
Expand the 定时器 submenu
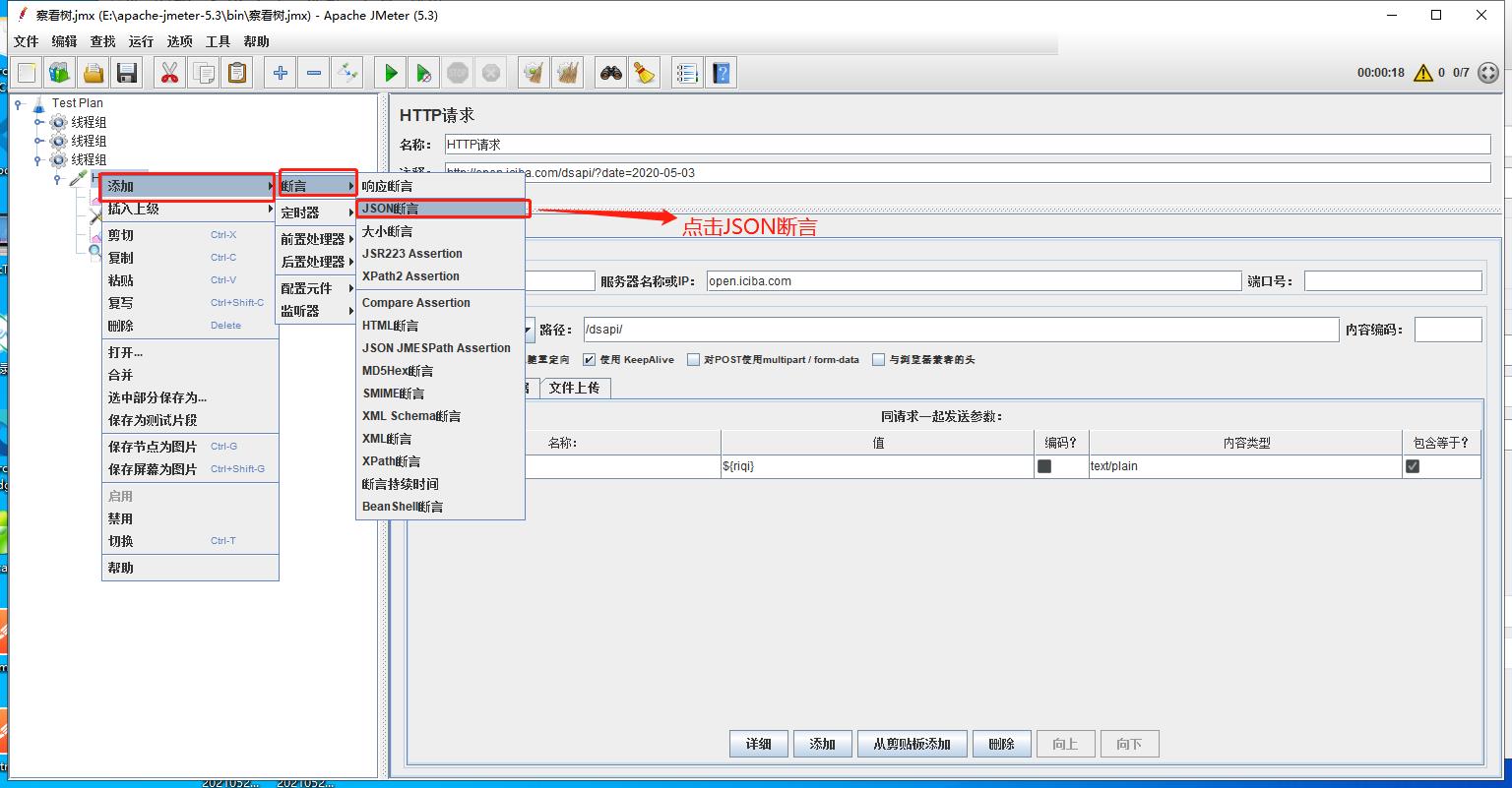(x=316, y=212)
